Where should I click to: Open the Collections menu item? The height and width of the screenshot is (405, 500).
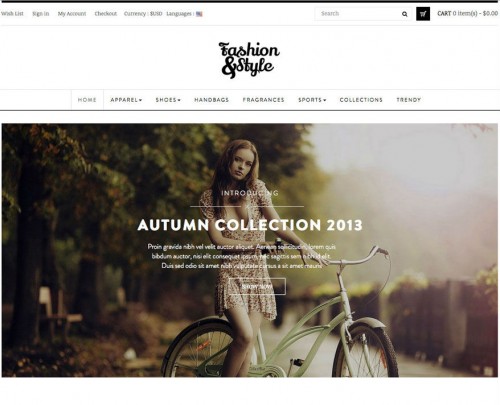(x=361, y=100)
